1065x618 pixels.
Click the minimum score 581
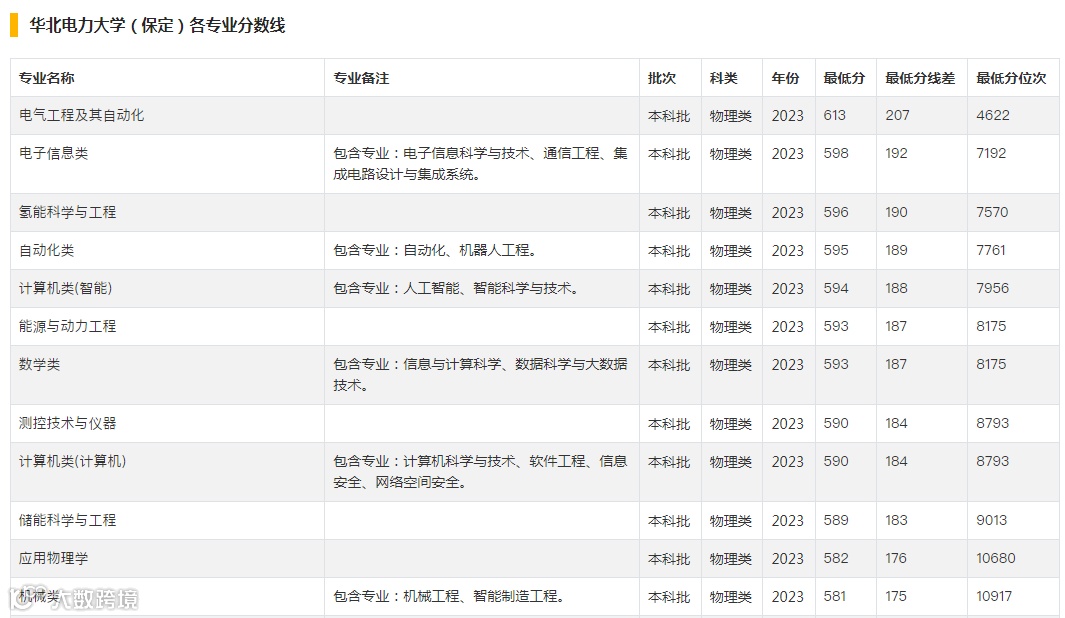pyautogui.click(x=835, y=597)
